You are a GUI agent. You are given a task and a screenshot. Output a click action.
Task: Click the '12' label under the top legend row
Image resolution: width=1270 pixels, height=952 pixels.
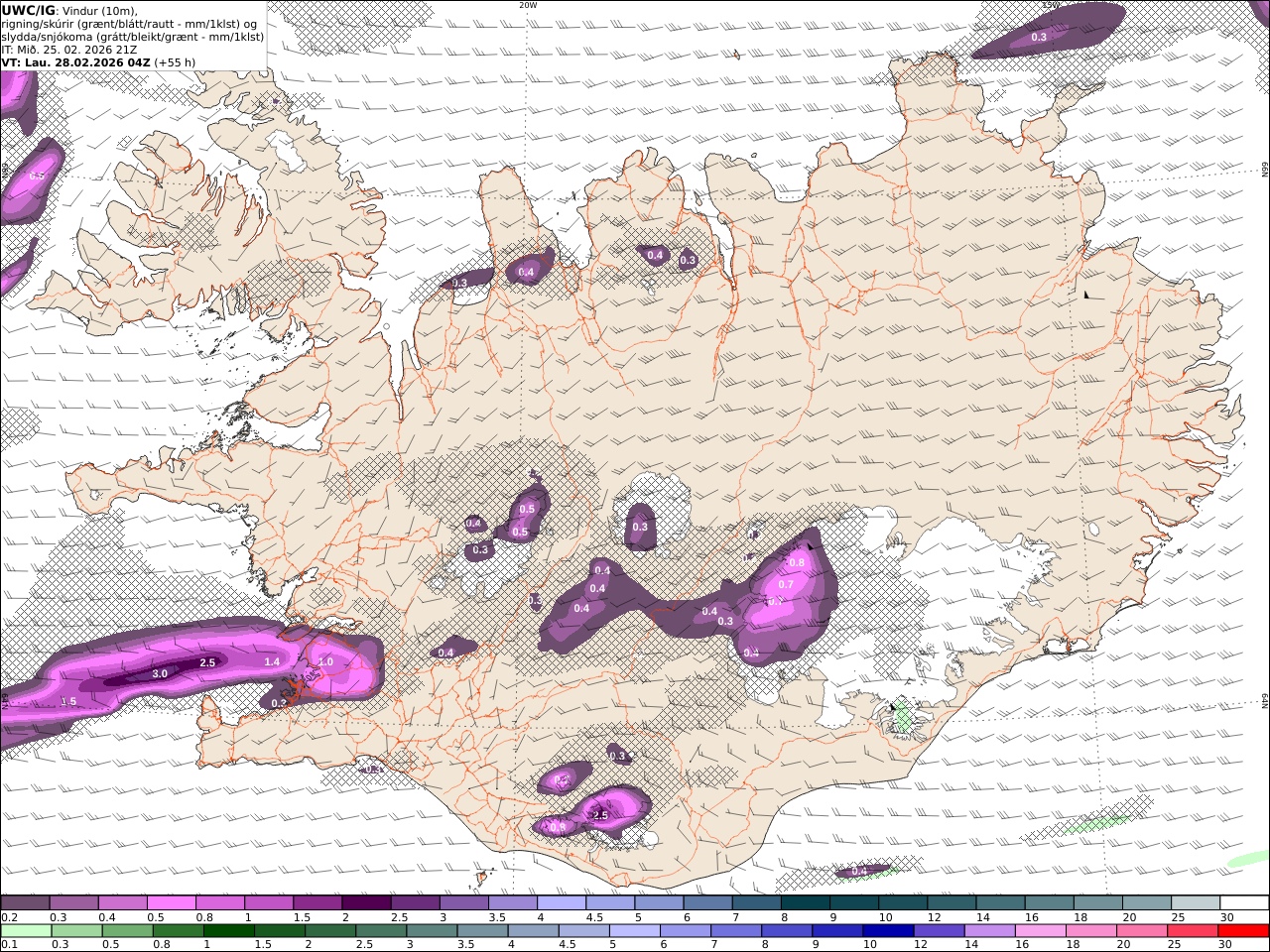(x=934, y=917)
